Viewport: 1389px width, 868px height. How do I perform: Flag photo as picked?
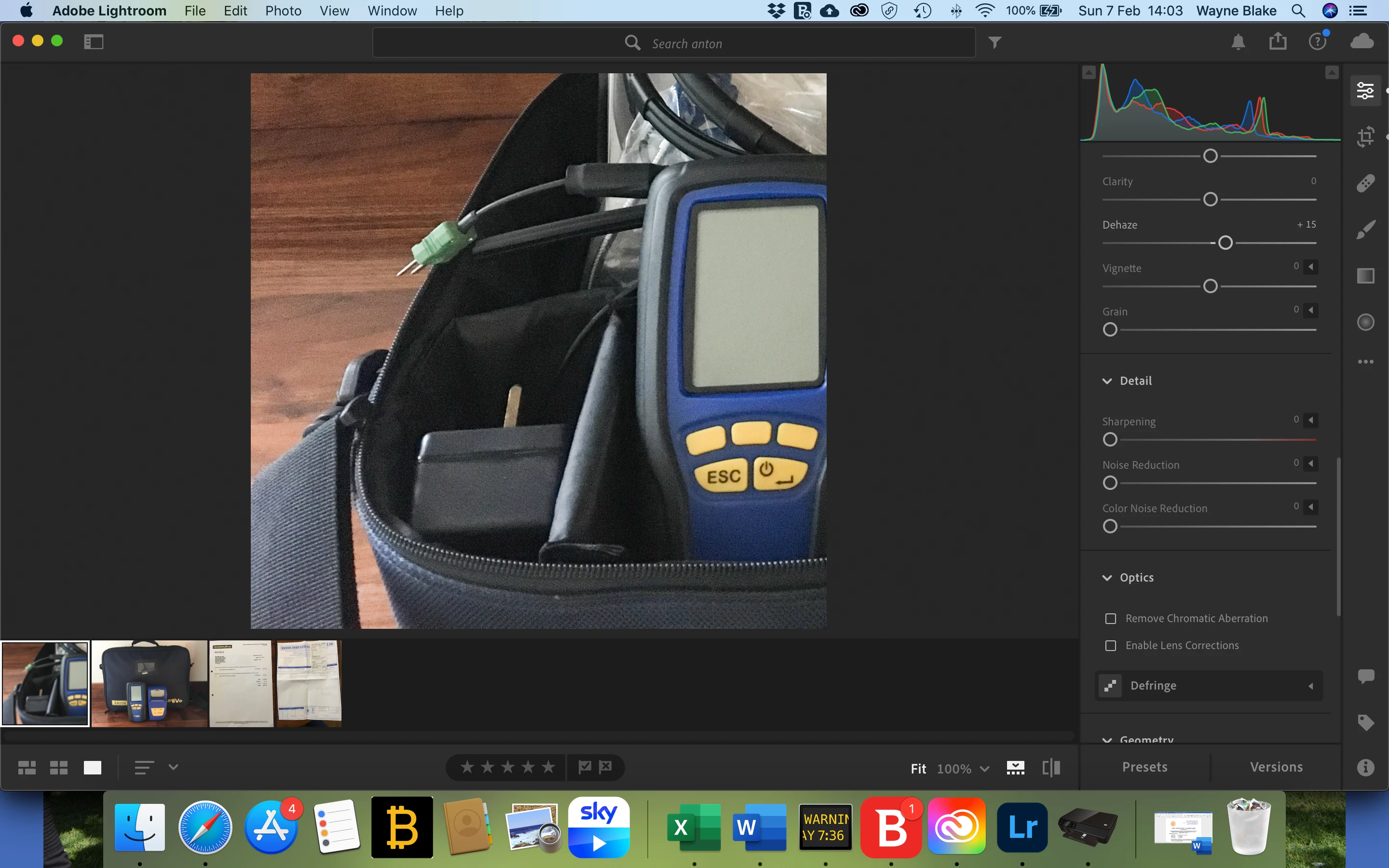coord(585,767)
